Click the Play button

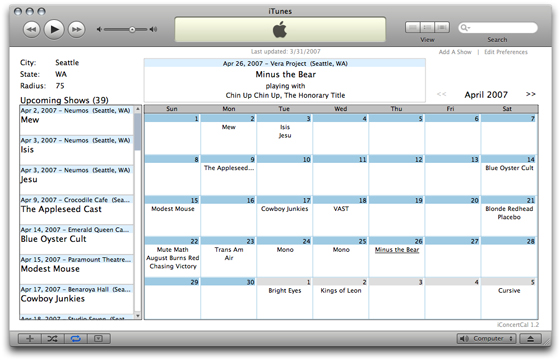(x=54, y=29)
